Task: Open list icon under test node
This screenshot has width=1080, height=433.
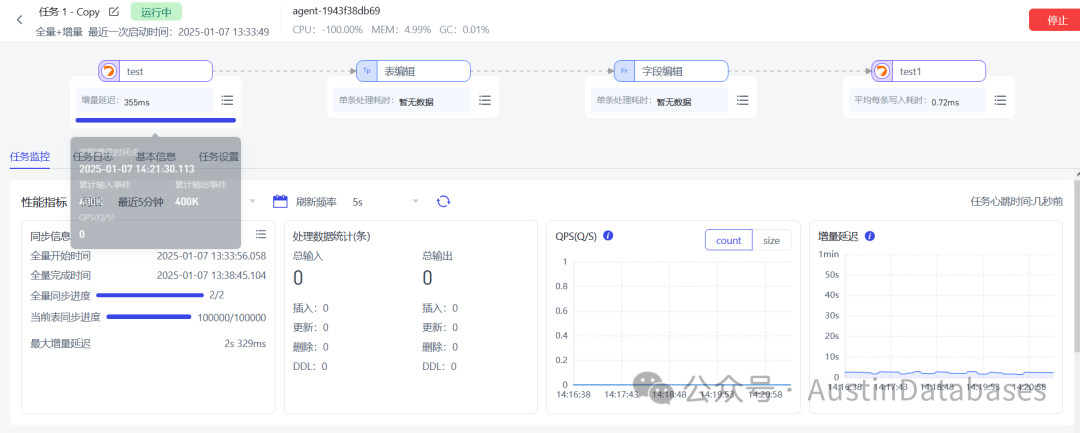Action: (227, 101)
